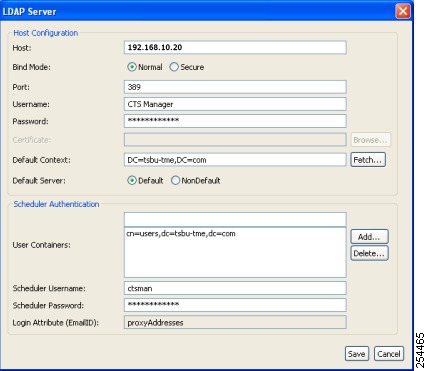Viewport: 427px width, 371px height.
Task: Choose NonDefault for Default Server
Action: point(175,181)
